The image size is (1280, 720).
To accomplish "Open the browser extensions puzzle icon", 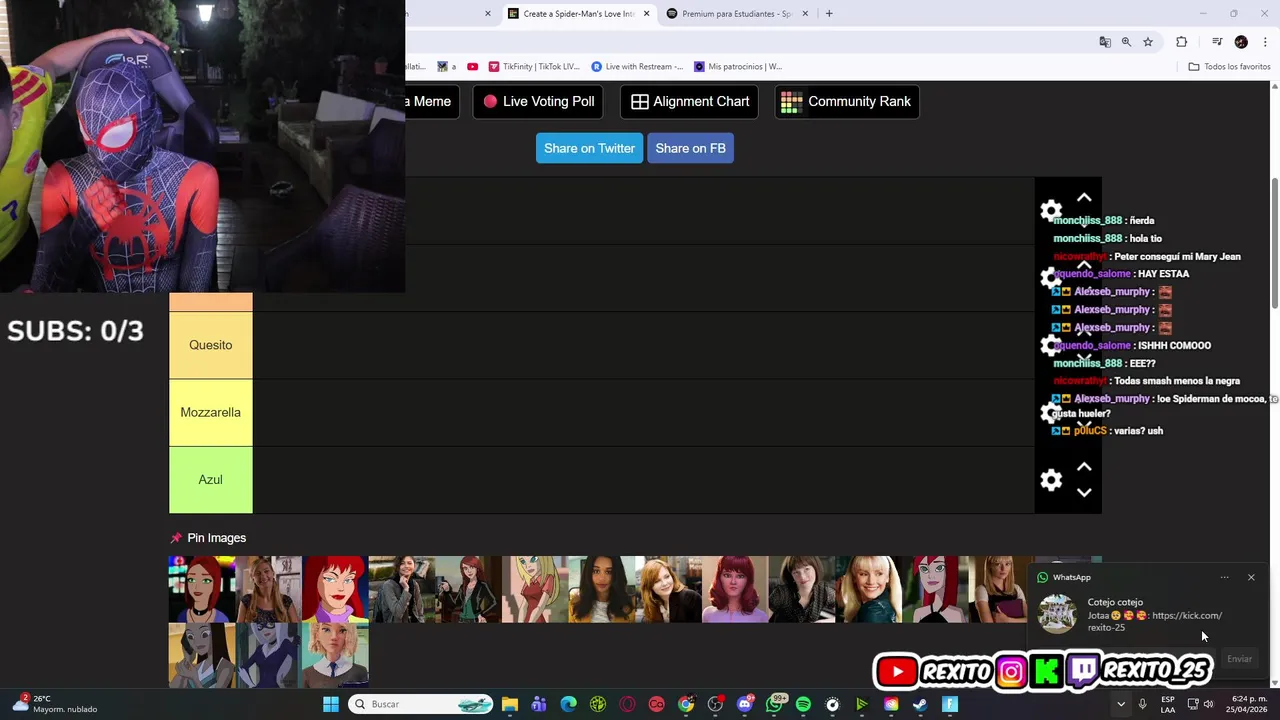I will point(1182,42).
